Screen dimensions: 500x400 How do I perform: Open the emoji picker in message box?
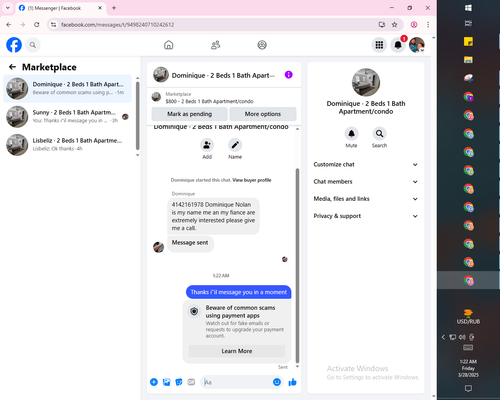[277, 382]
